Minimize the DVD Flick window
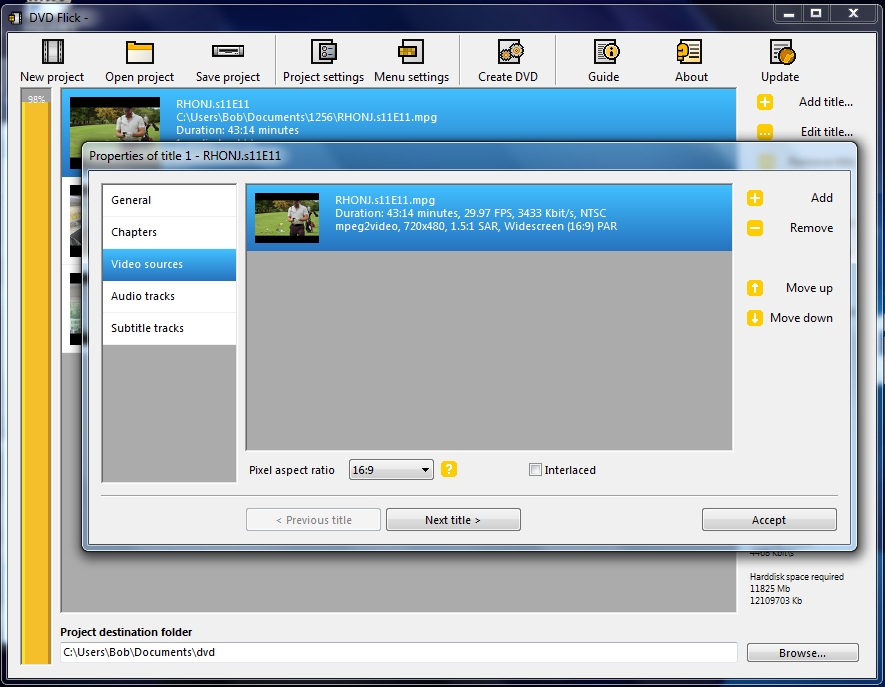Viewport: 885px width, 687px height. coord(789,14)
